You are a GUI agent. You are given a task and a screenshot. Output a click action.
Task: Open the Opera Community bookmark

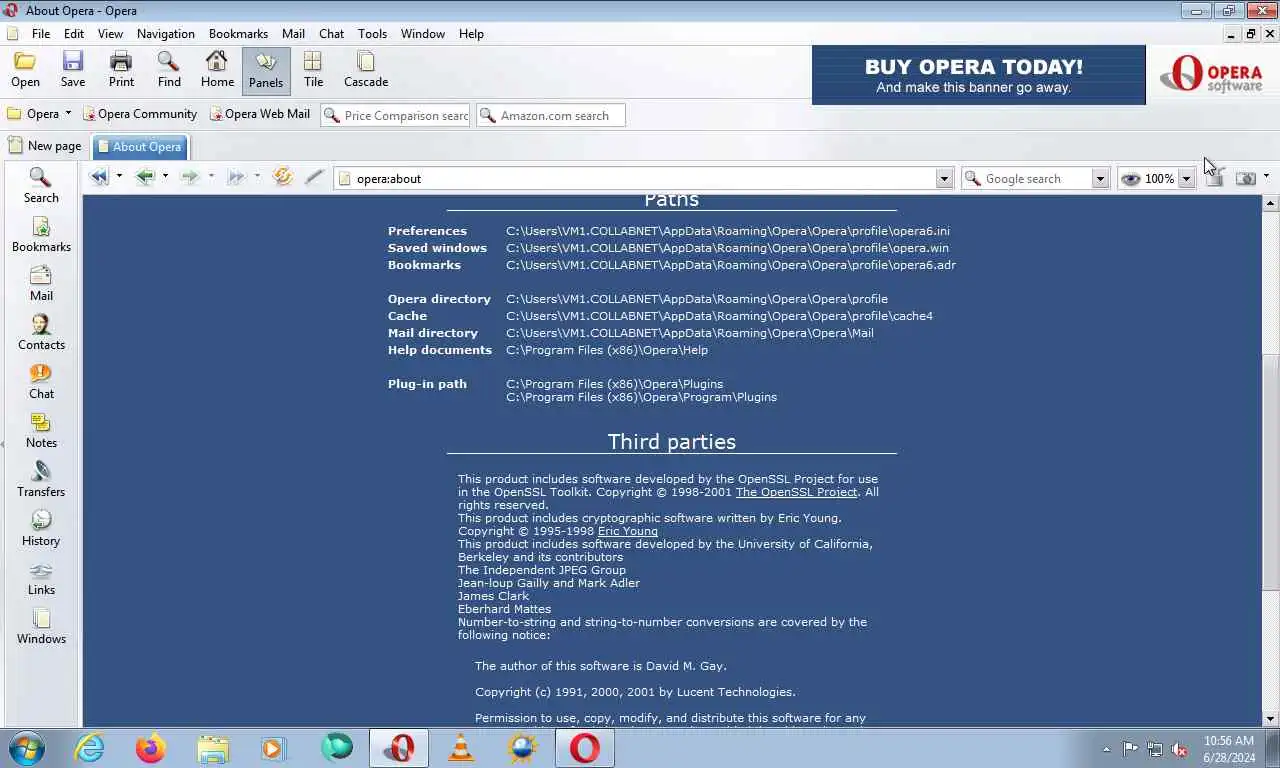(x=140, y=114)
